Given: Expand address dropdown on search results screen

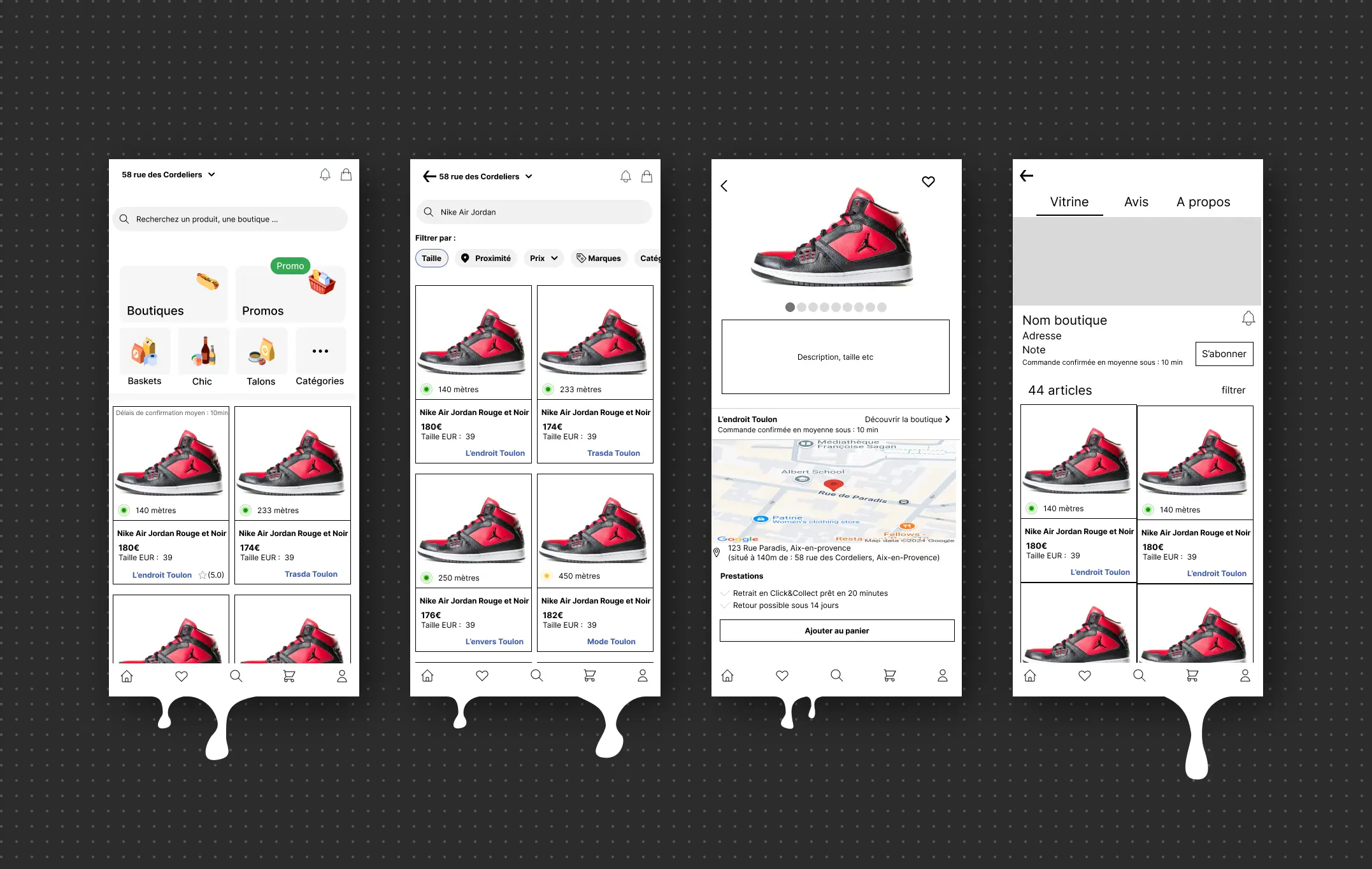Looking at the screenshot, I should tap(529, 176).
